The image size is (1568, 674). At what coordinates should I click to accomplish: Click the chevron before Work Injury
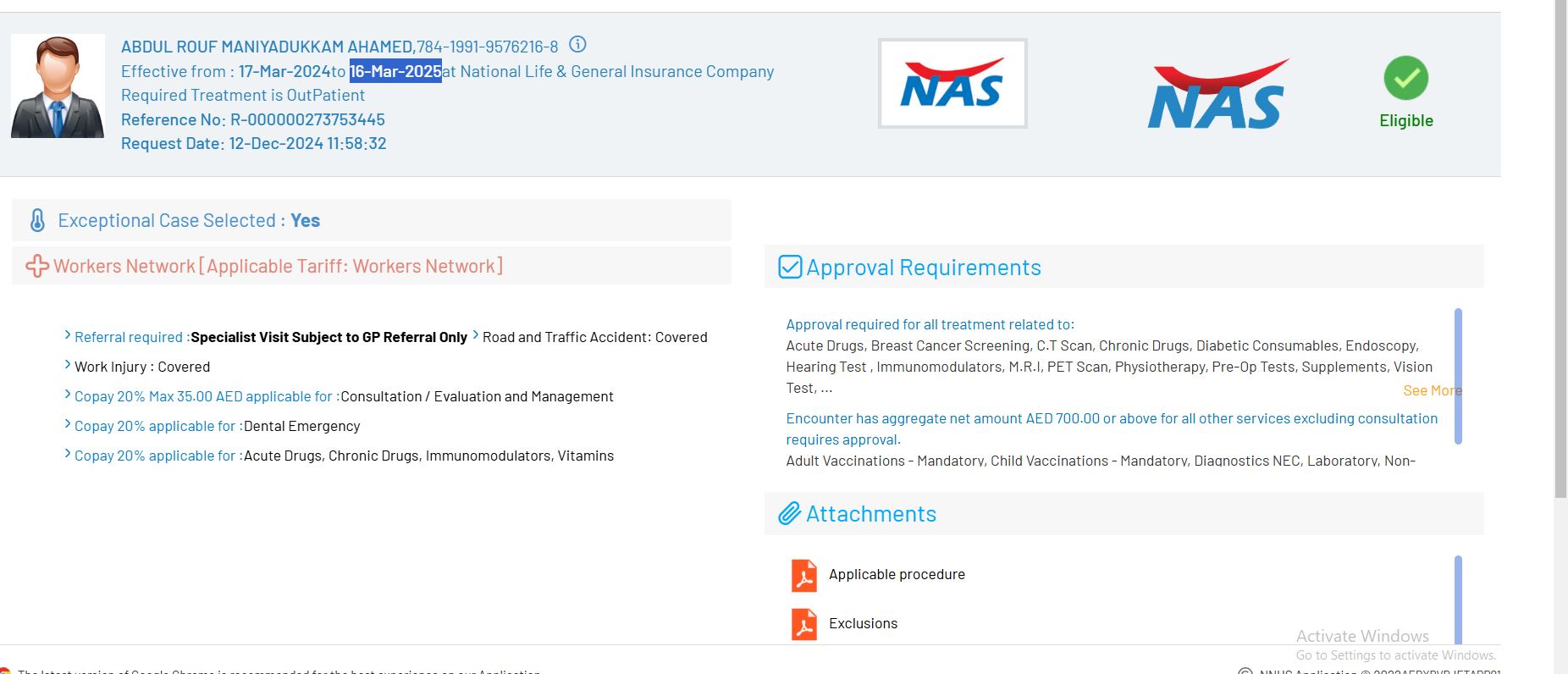click(68, 365)
